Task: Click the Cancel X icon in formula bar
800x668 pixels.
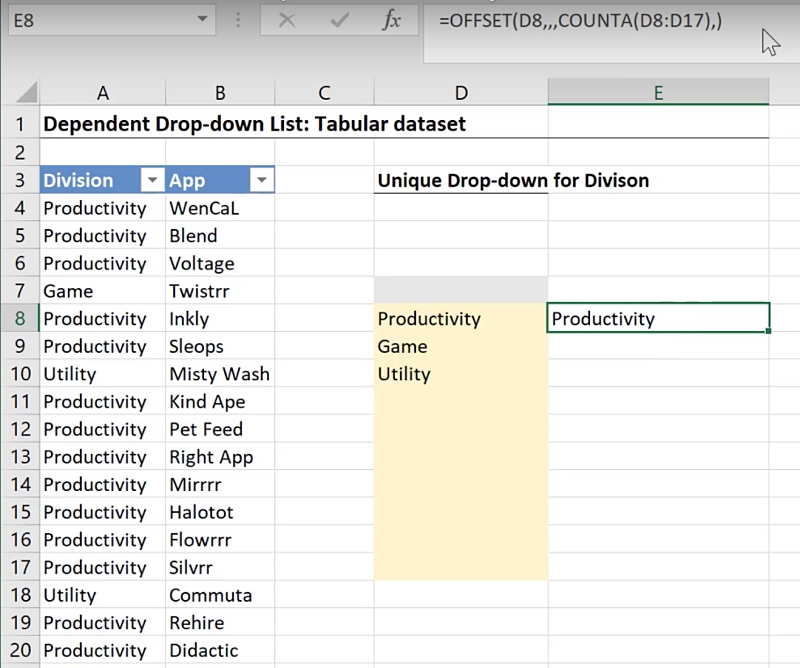Action: 287,20
